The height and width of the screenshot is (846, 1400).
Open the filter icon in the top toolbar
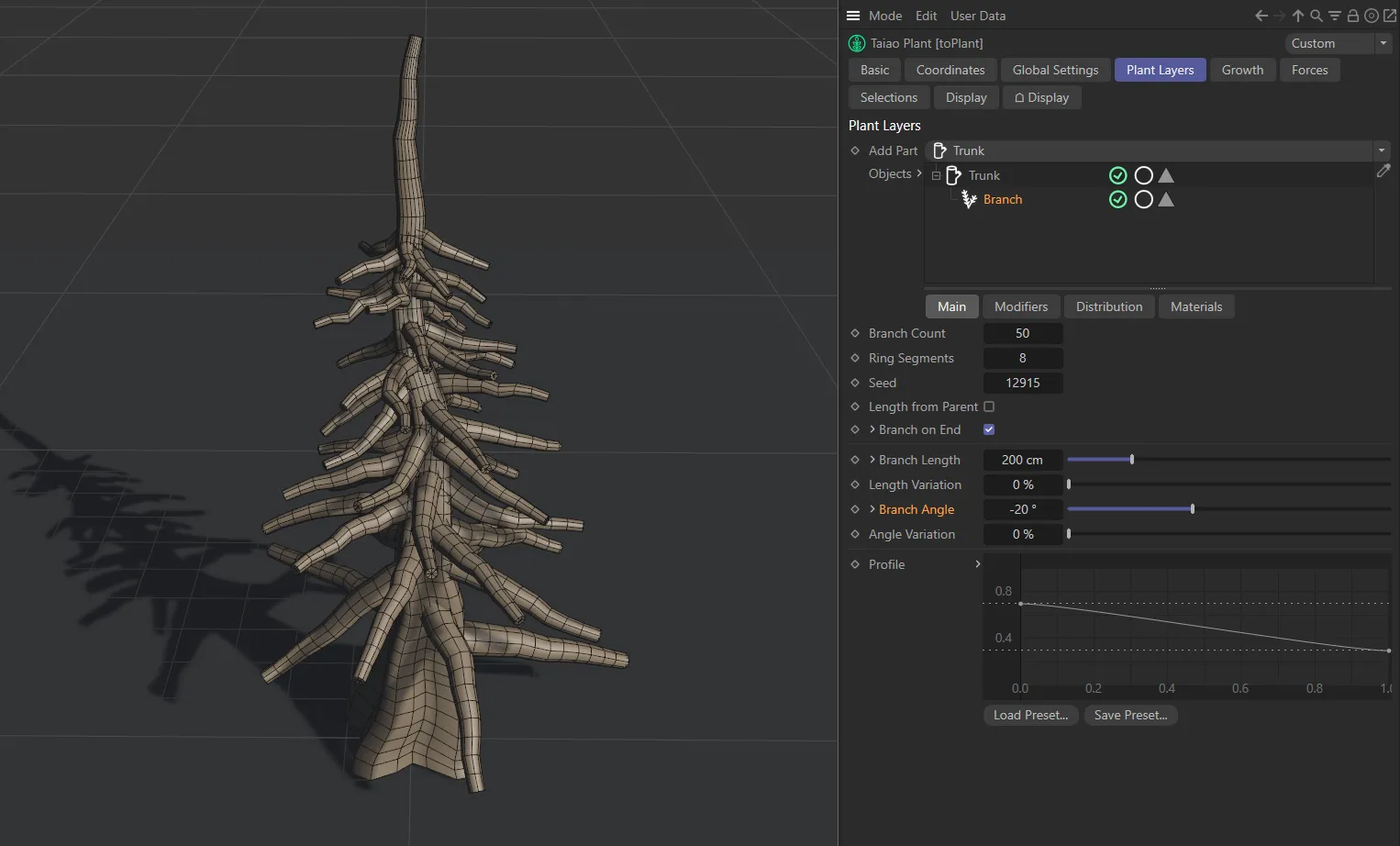(x=1334, y=16)
